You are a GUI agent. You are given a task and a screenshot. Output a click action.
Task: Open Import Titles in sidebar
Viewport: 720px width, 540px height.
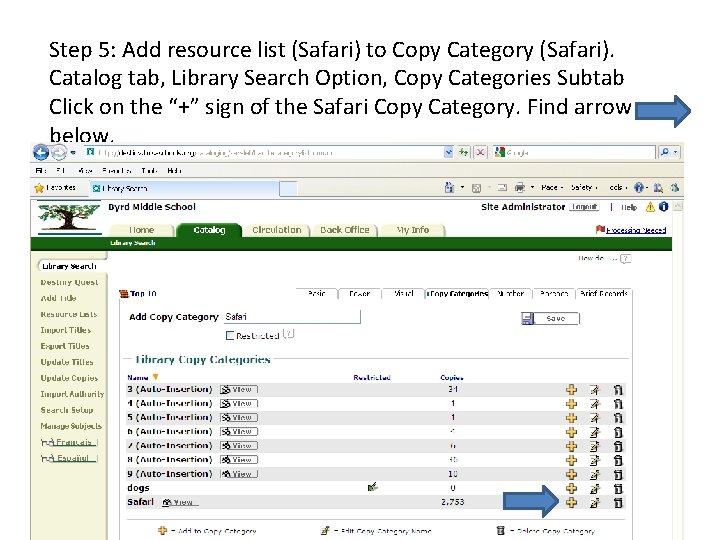pos(66,331)
